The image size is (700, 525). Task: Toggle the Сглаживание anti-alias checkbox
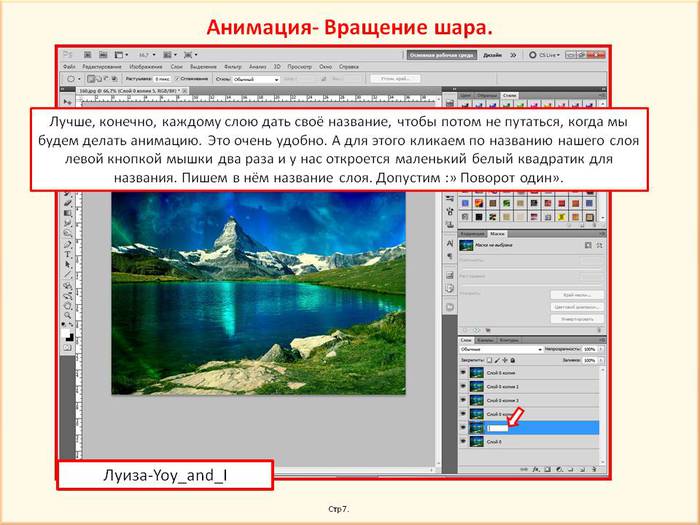click(177, 79)
